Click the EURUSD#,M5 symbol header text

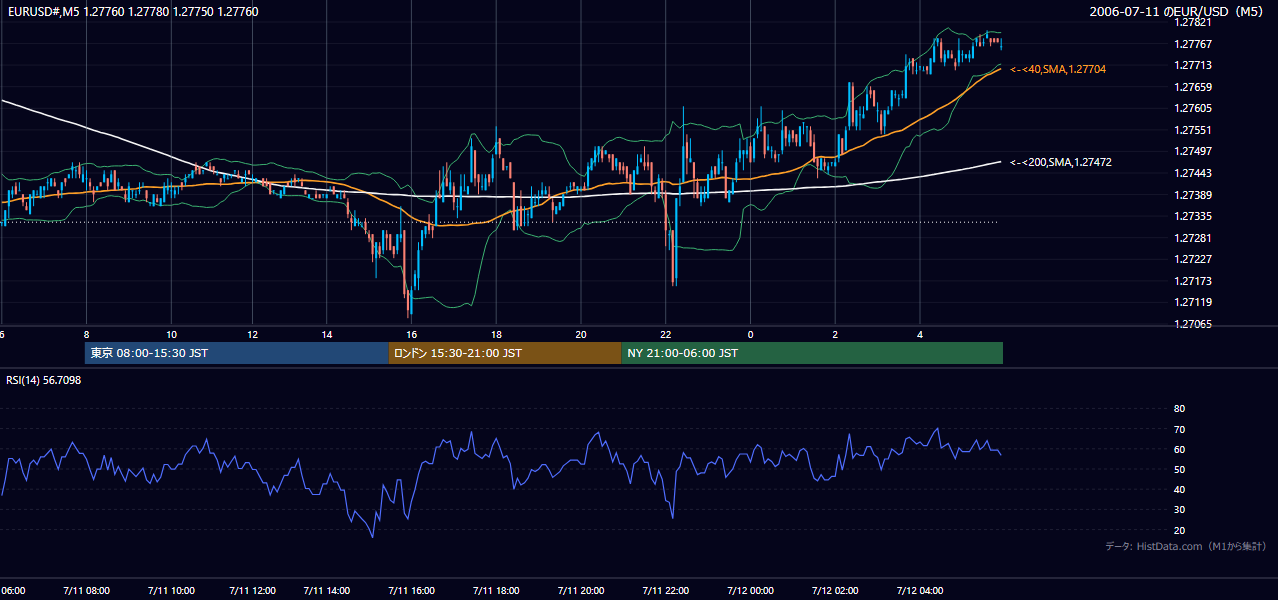coord(132,12)
